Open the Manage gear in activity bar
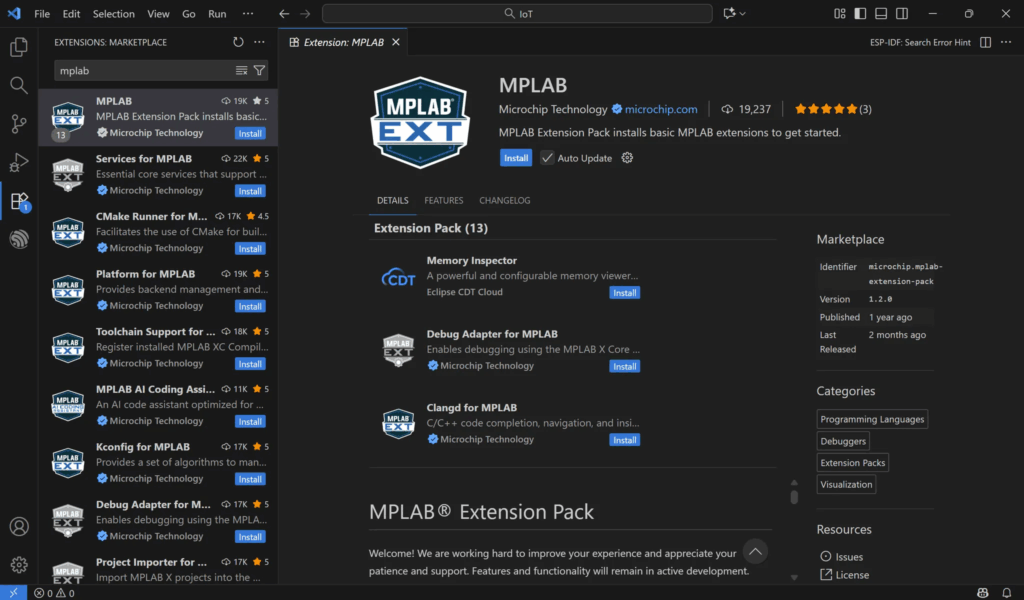1024x600 pixels. click(x=18, y=565)
